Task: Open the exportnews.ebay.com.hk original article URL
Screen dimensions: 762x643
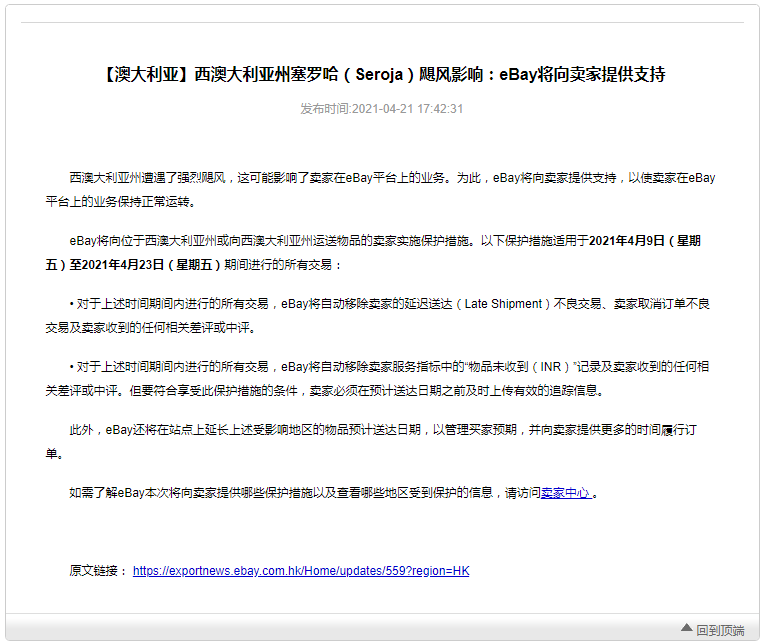Action: point(301,571)
